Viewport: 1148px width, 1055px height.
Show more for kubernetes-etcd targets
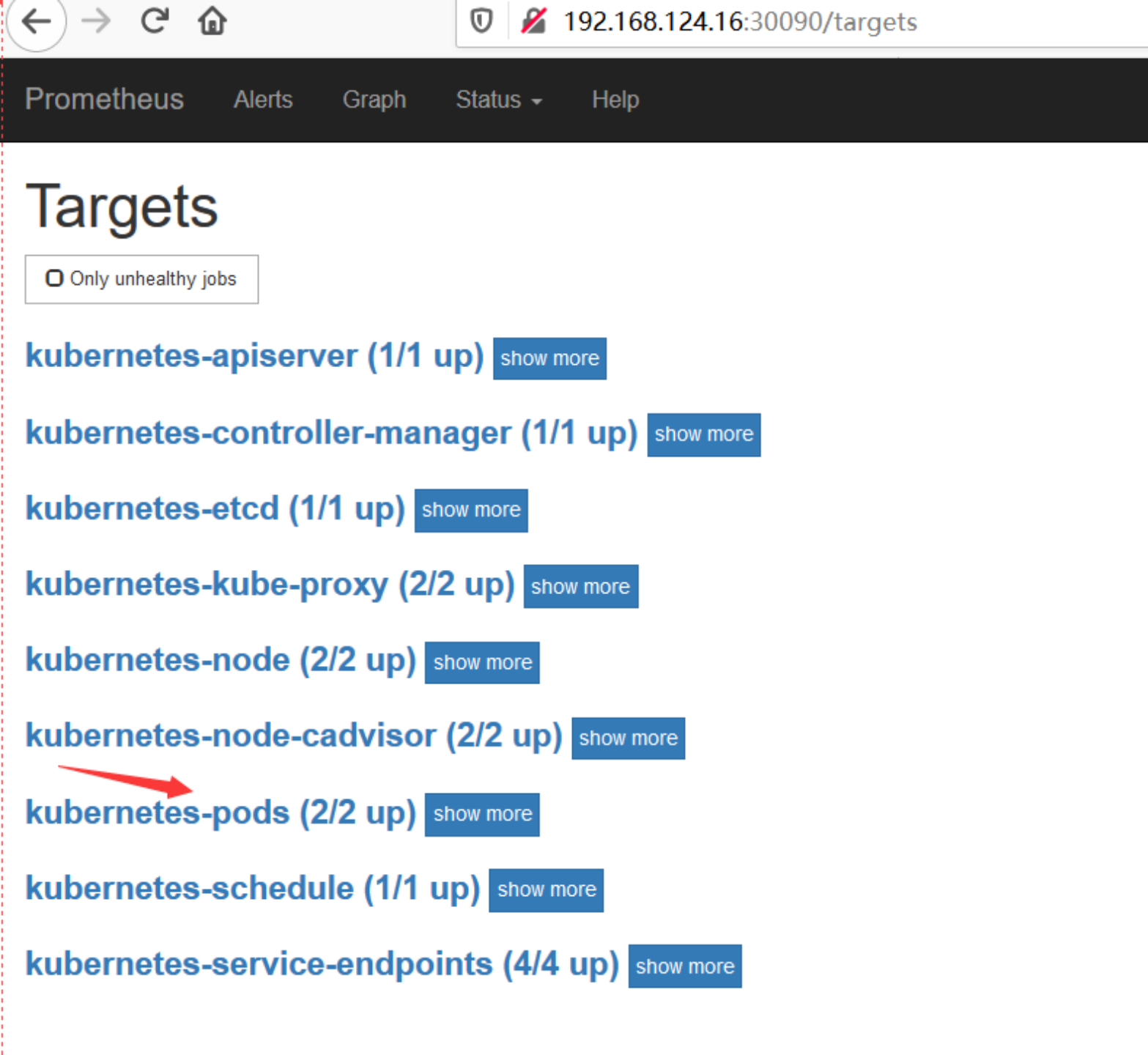(471, 510)
